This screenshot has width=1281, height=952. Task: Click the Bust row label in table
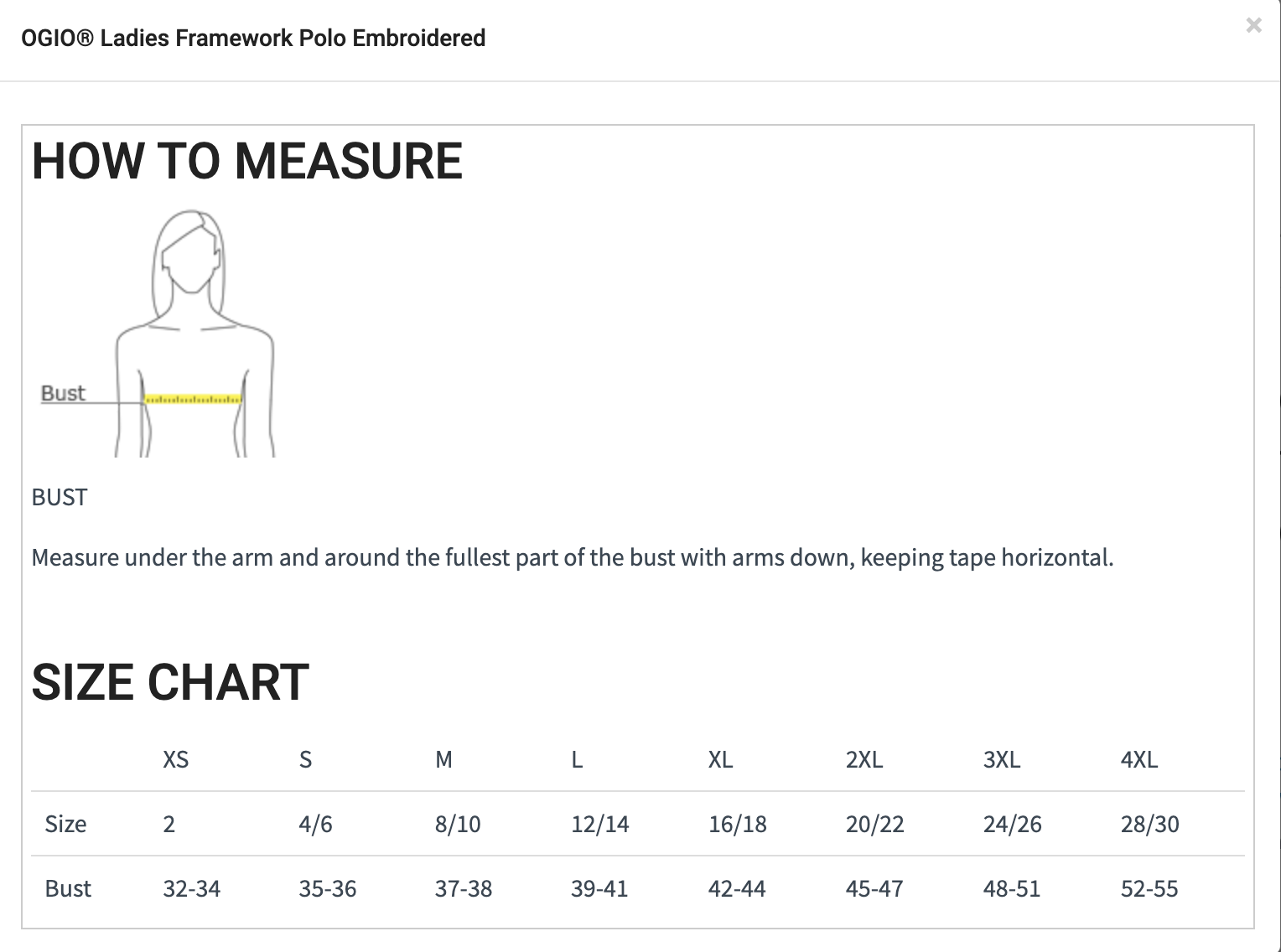68,888
